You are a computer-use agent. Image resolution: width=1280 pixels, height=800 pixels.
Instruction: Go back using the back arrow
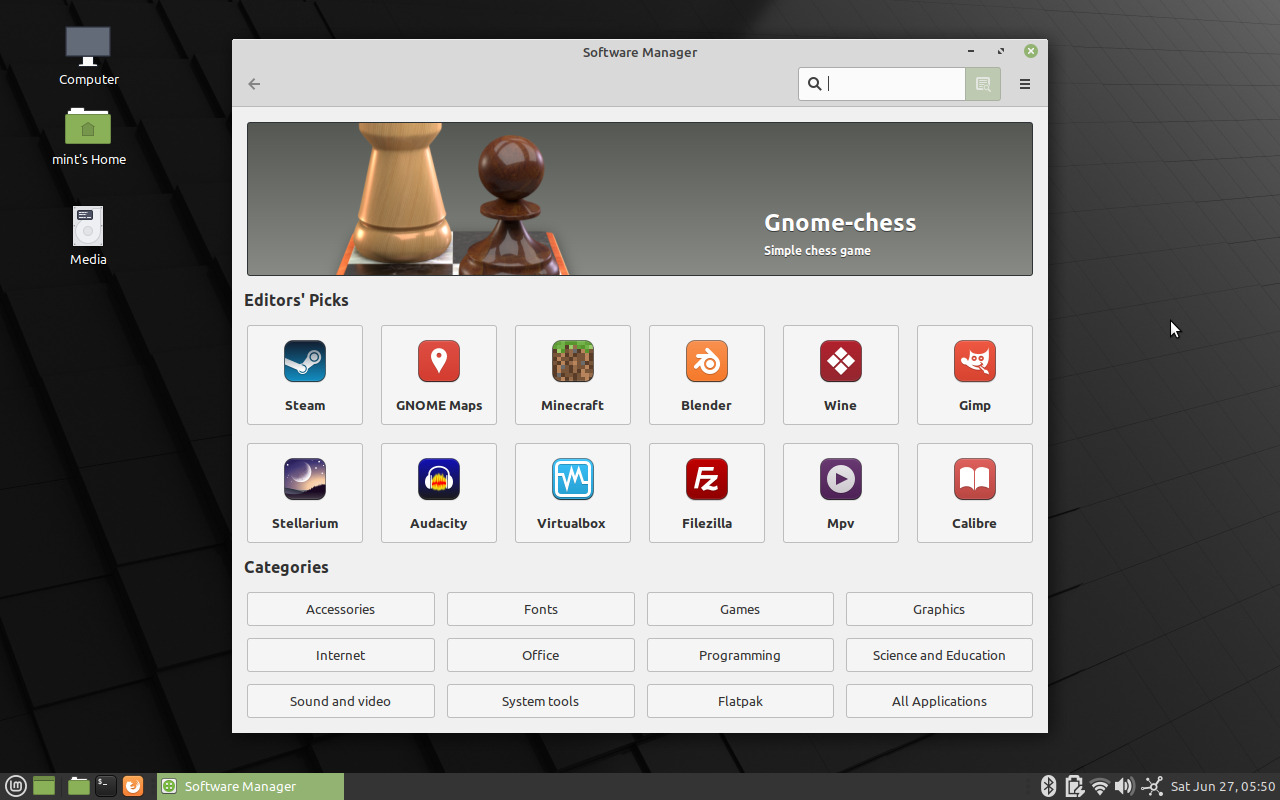click(x=254, y=84)
